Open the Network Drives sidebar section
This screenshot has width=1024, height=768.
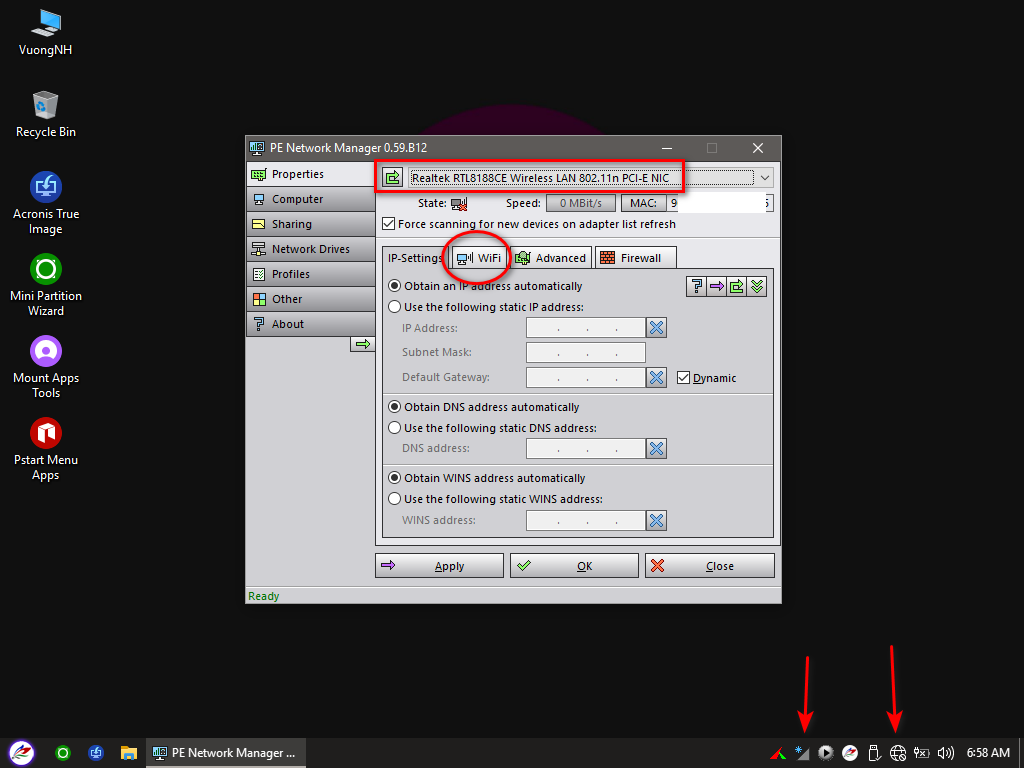[x=311, y=249]
